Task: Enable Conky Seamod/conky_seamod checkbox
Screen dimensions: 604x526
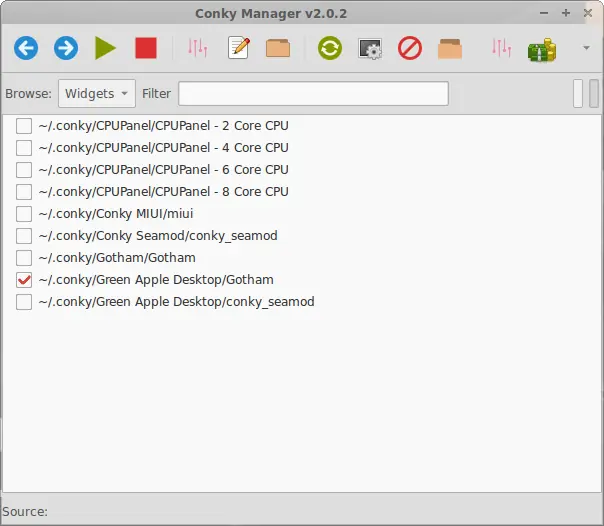Action: coord(24,236)
